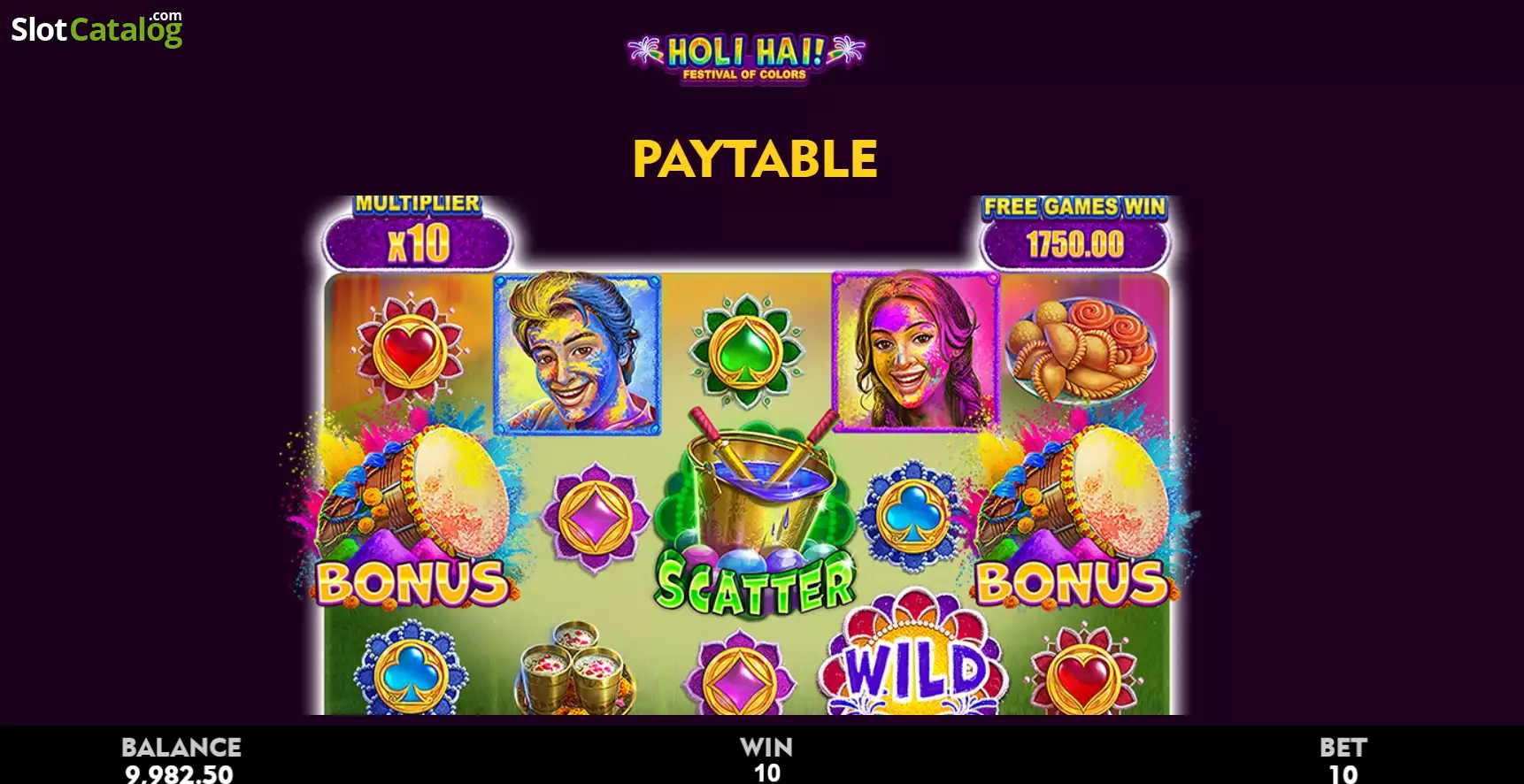Open the SlotCatalog.com logo link
1524x784 pixels.
coord(96,29)
